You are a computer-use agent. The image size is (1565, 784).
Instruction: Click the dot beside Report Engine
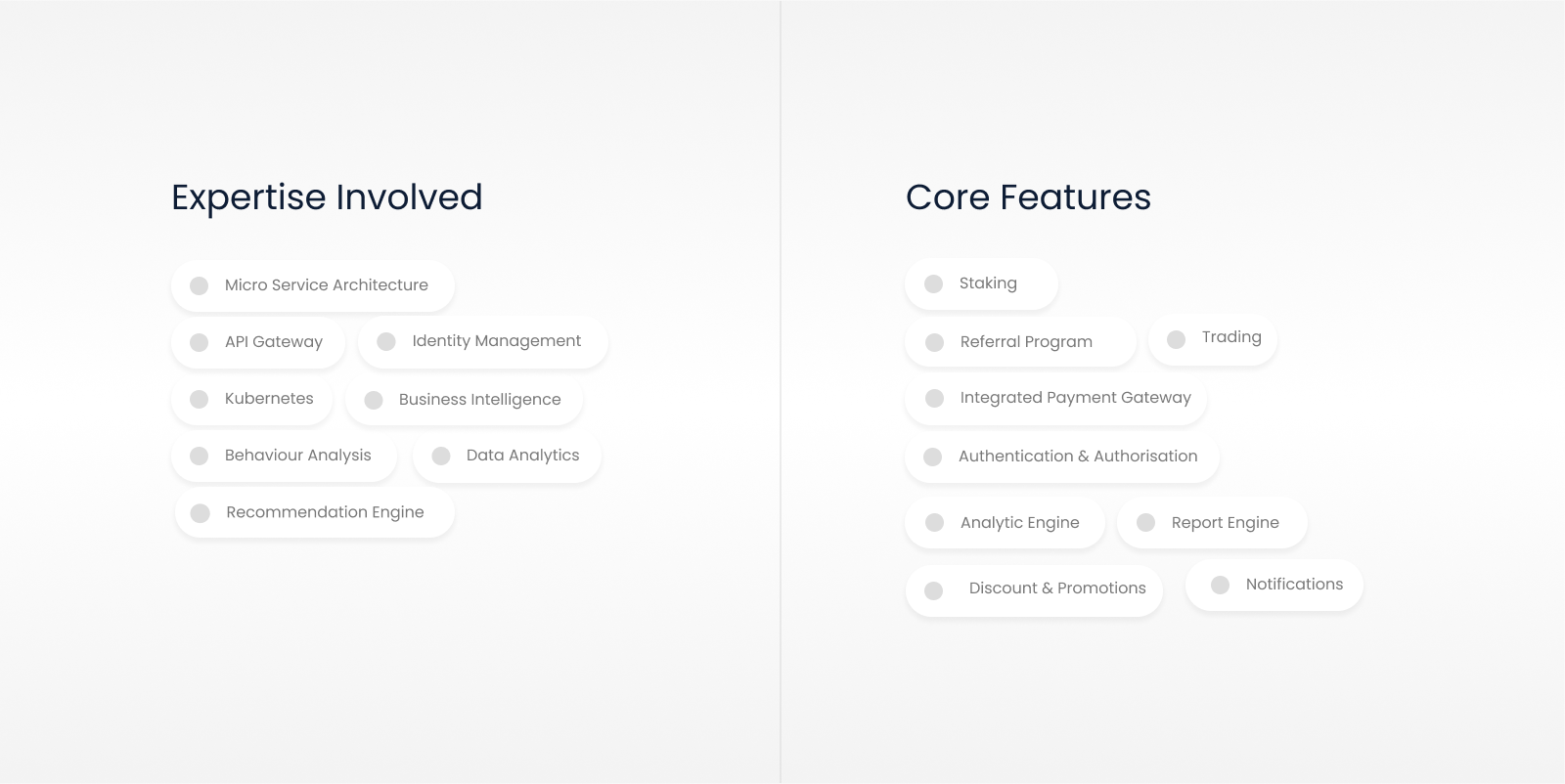[x=1145, y=523]
